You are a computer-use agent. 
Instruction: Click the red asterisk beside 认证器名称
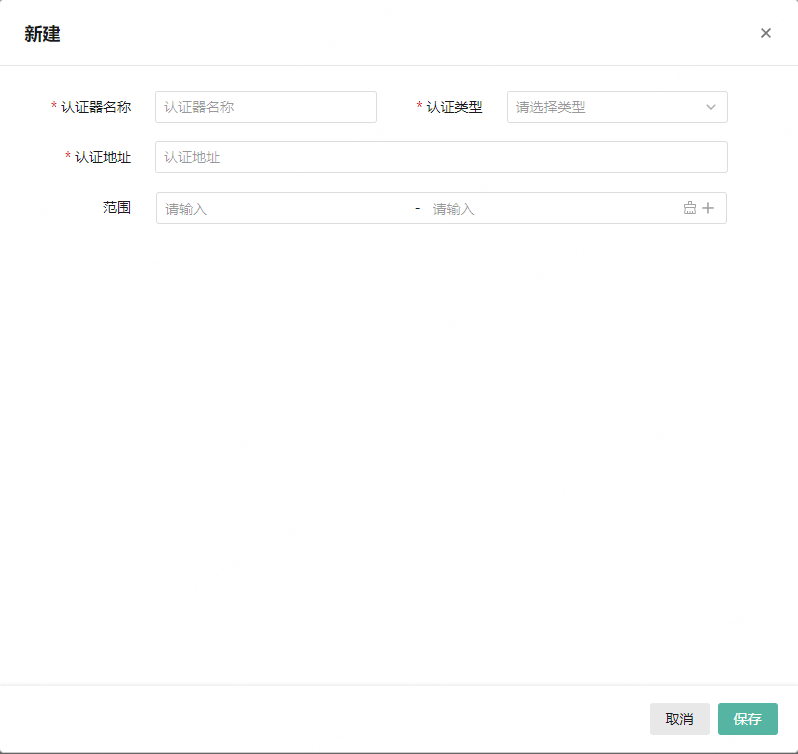point(54,107)
